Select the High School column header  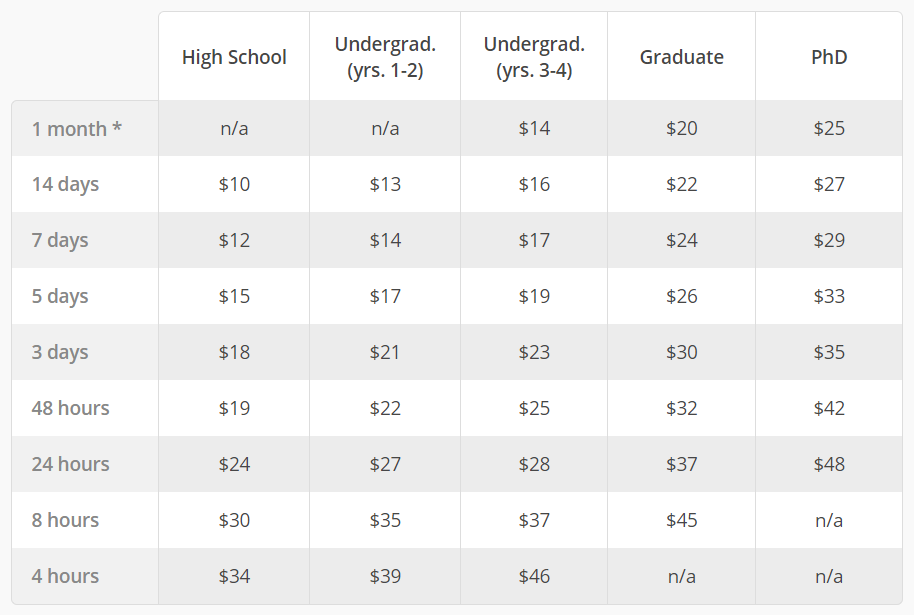point(234,57)
